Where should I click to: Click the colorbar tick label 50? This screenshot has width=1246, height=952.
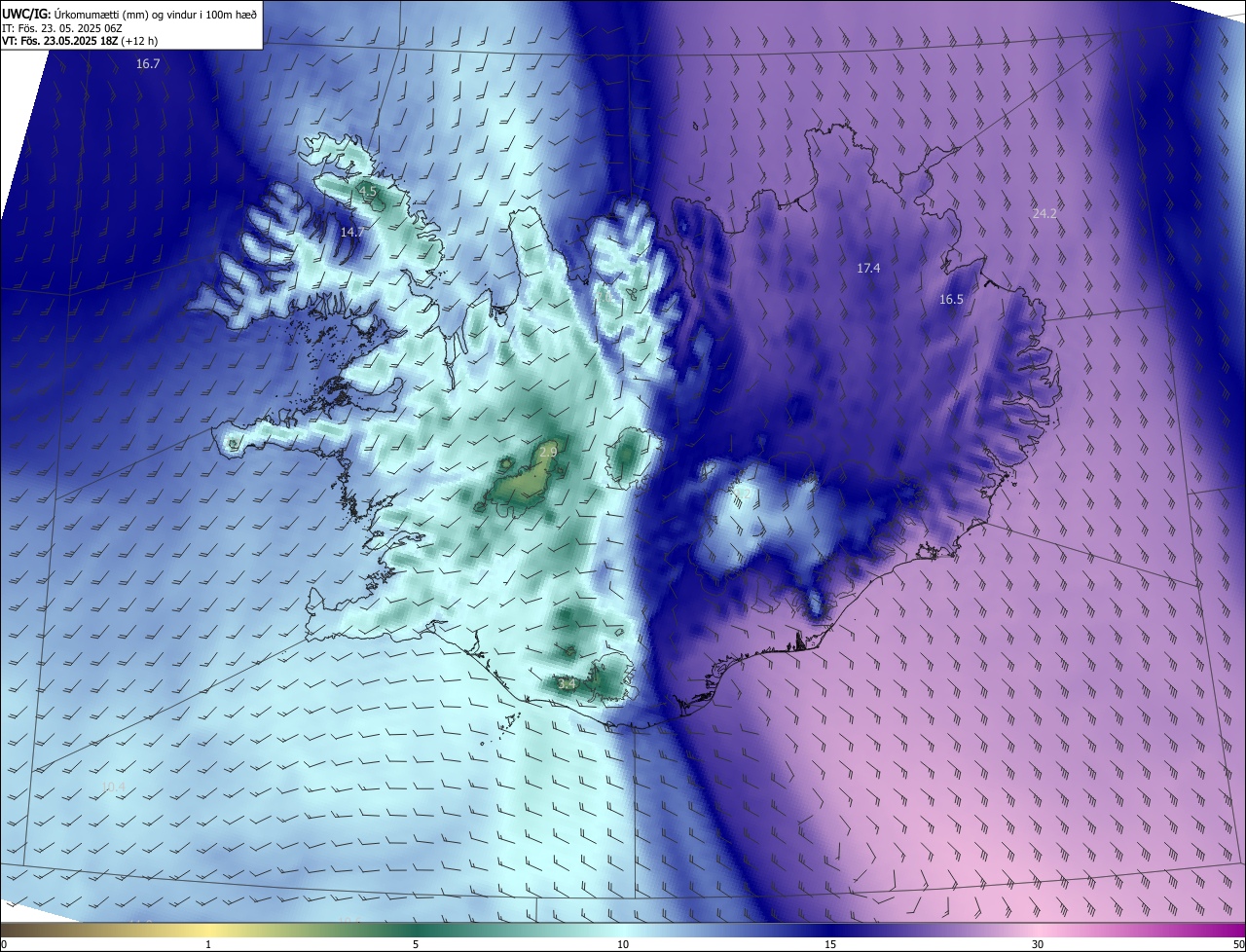pos(1238,945)
